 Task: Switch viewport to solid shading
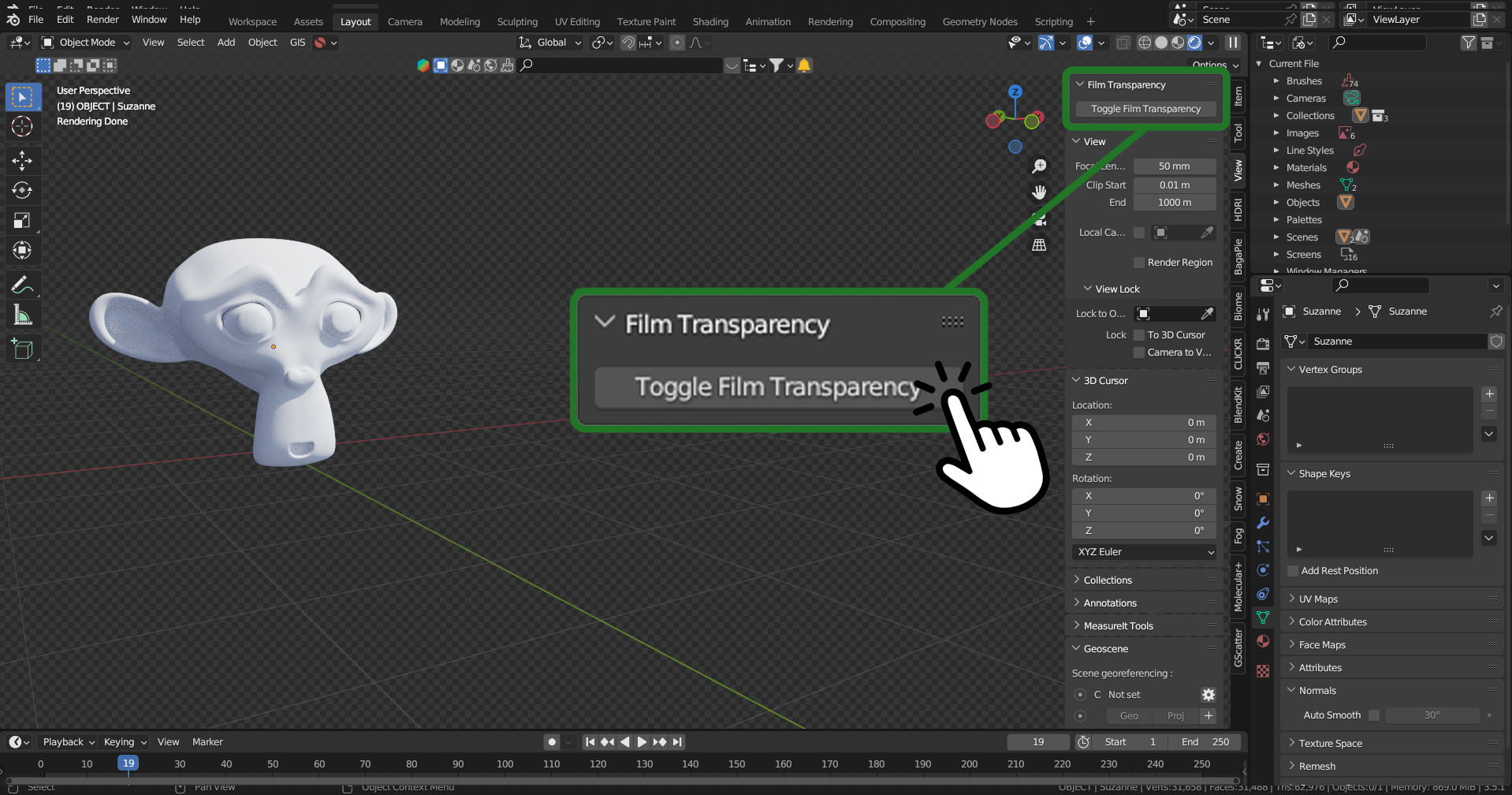click(1161, 43)
